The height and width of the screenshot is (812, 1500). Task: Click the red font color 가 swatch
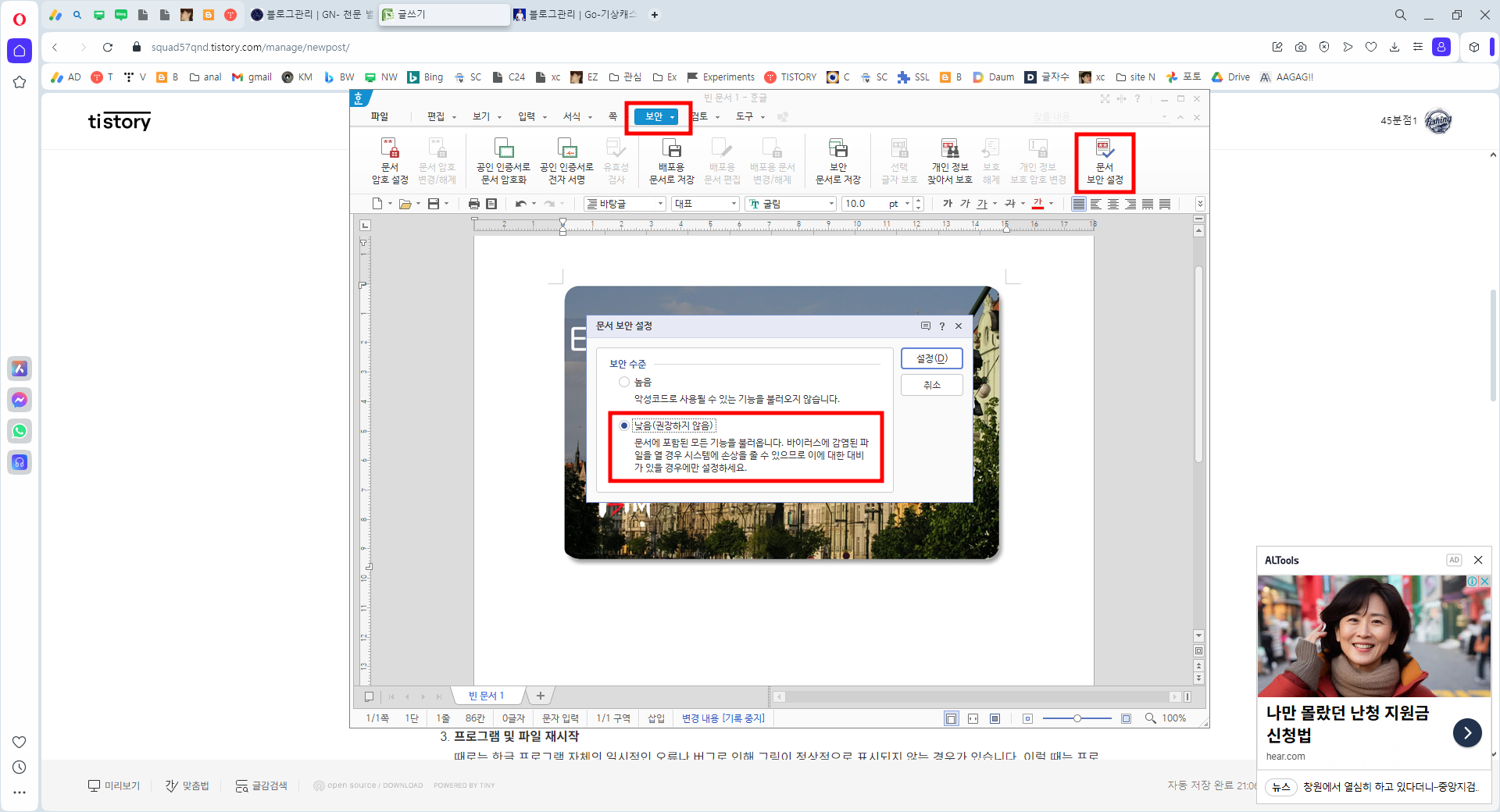click(x=1037, y=204)
